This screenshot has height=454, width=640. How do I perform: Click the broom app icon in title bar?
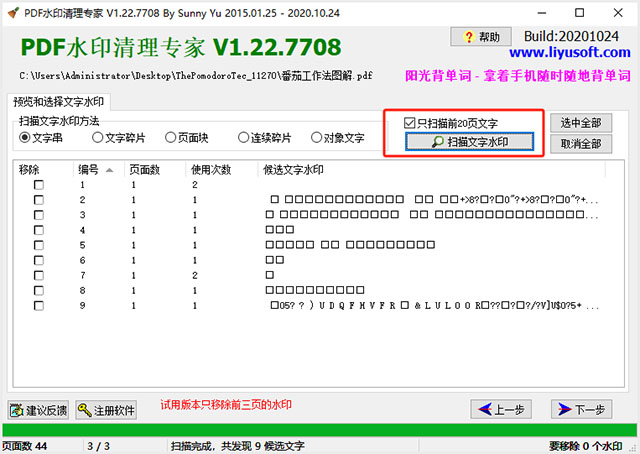[x=13, y=13]
